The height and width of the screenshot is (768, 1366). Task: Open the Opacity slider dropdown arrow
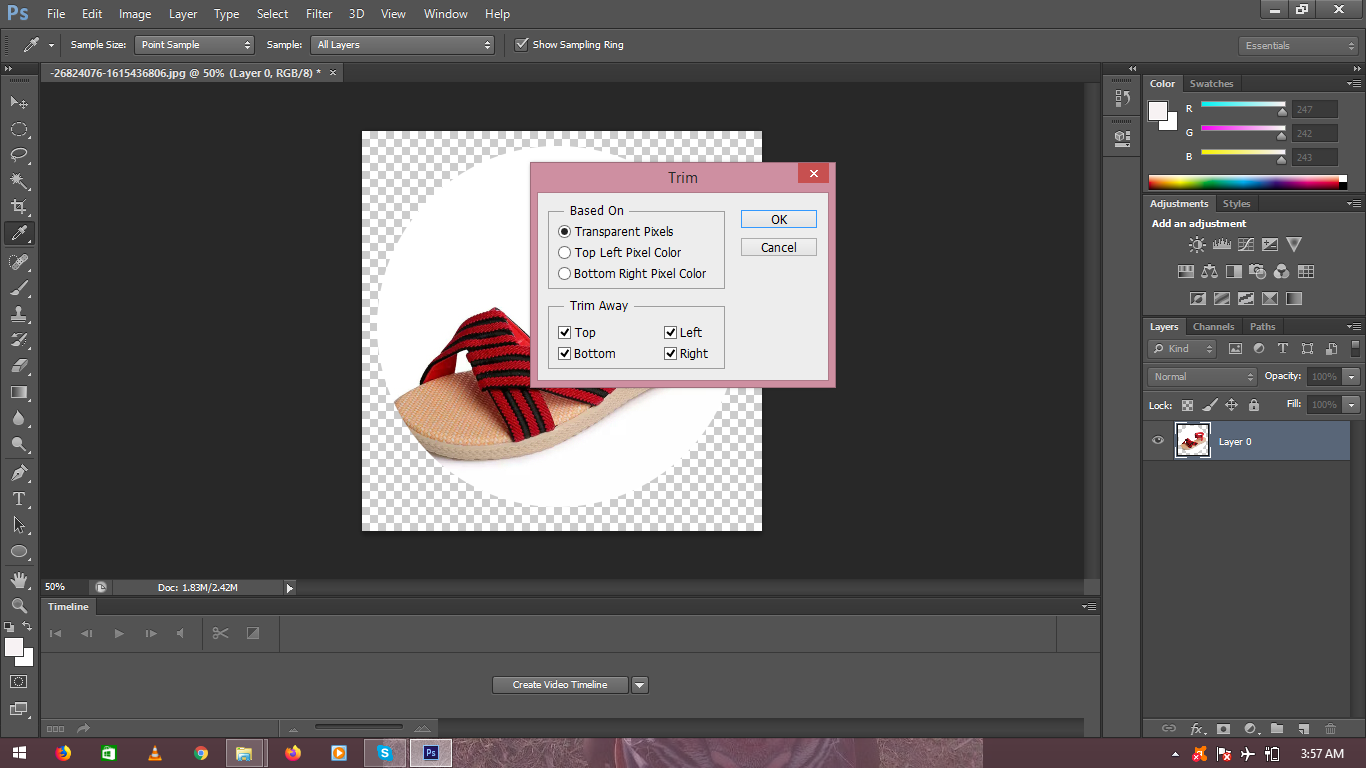coord(1352,376)
